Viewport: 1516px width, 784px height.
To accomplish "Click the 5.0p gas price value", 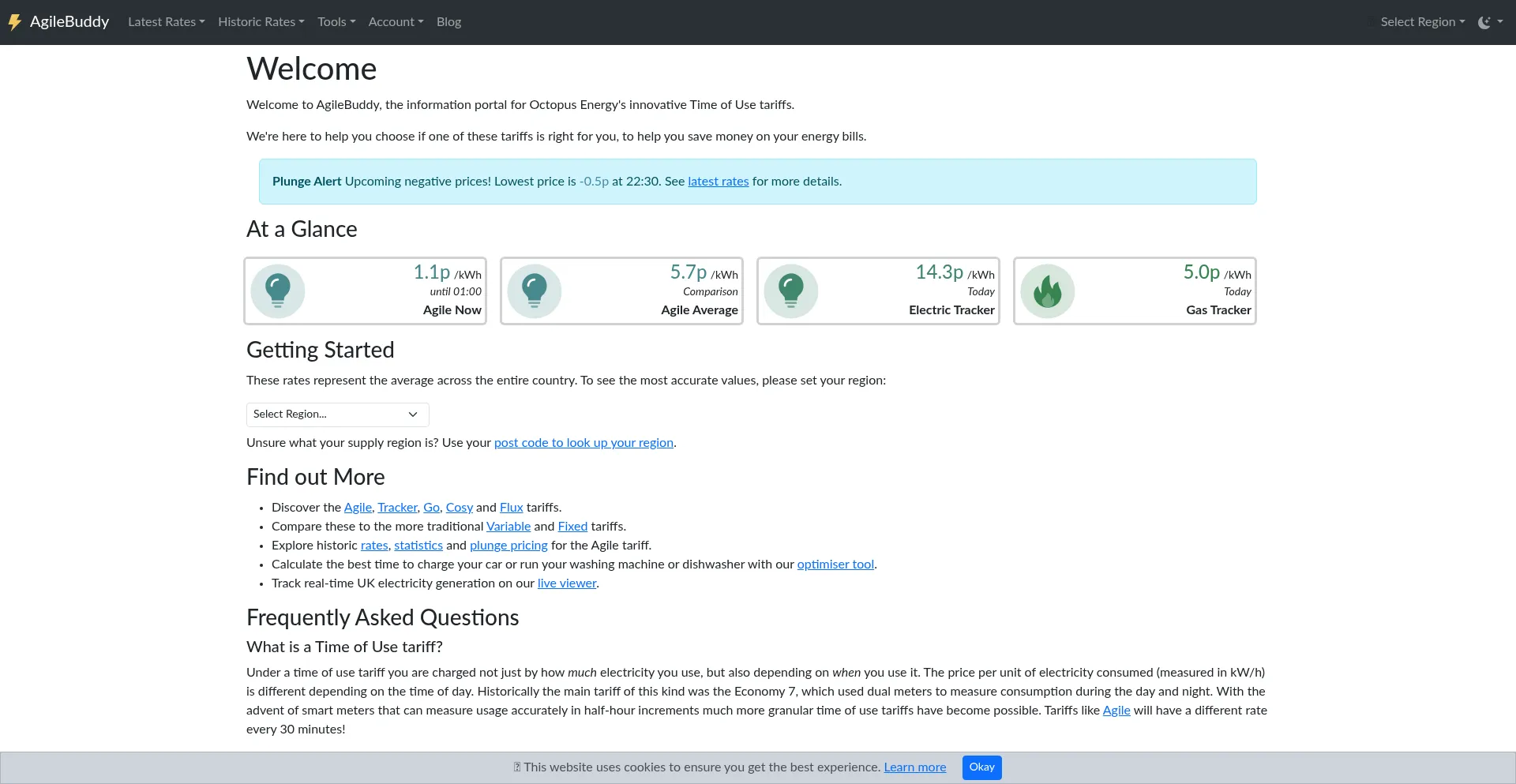I will pos(1202,272).
